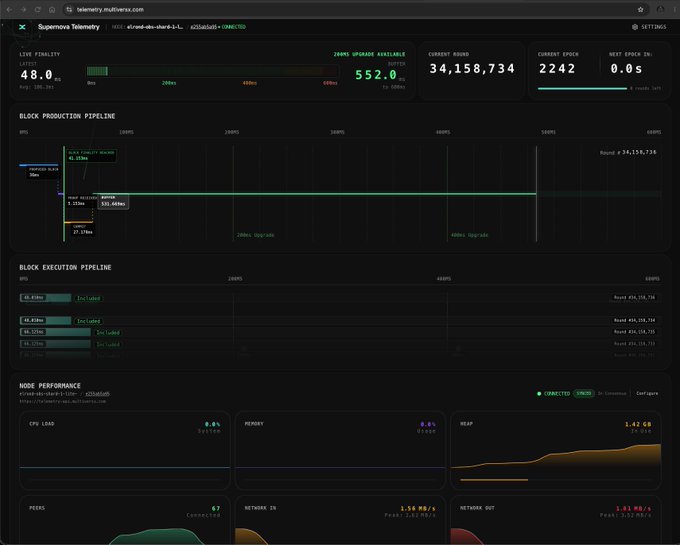This screenshot has height=545, width=680.
Task: Select the current round value 34,158,734
Action: [x=472, y=69]
